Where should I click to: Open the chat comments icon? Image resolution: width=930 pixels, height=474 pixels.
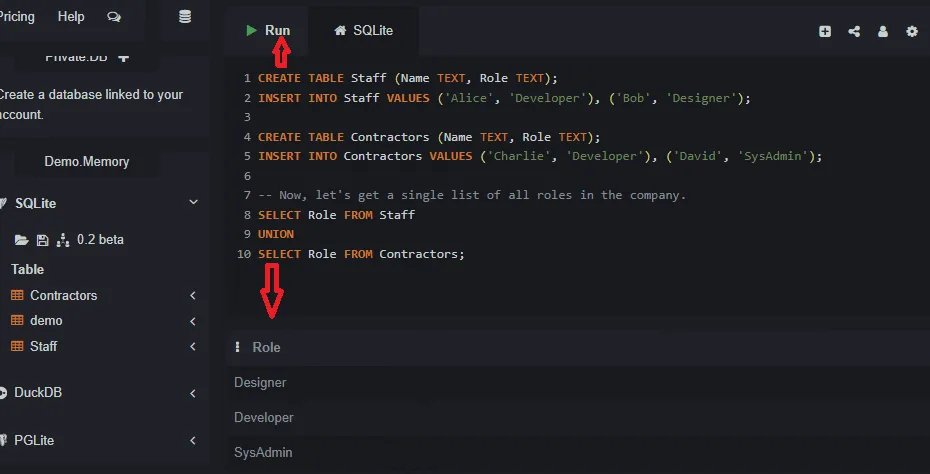pyautogui.click(x=114, y=17)
